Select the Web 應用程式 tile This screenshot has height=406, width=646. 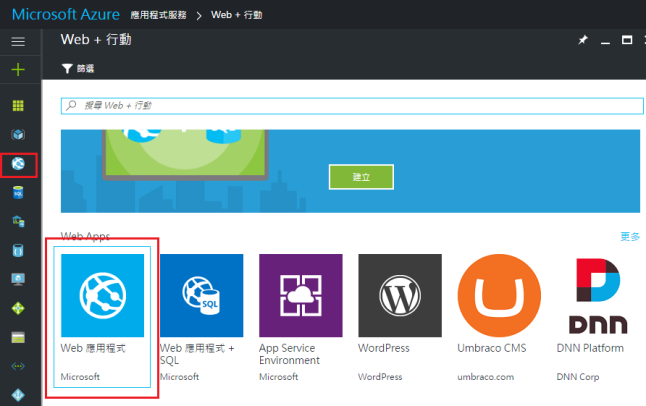click(102, 317)
